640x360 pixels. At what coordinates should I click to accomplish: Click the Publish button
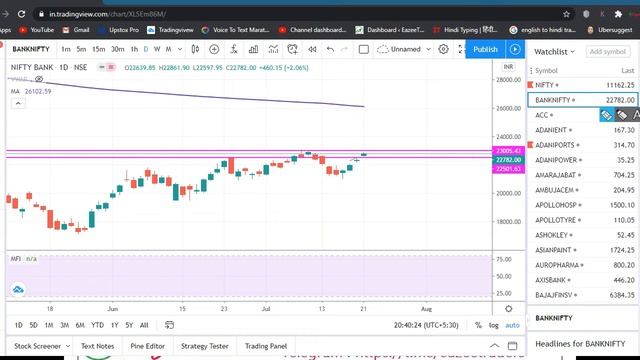point(485,49)
